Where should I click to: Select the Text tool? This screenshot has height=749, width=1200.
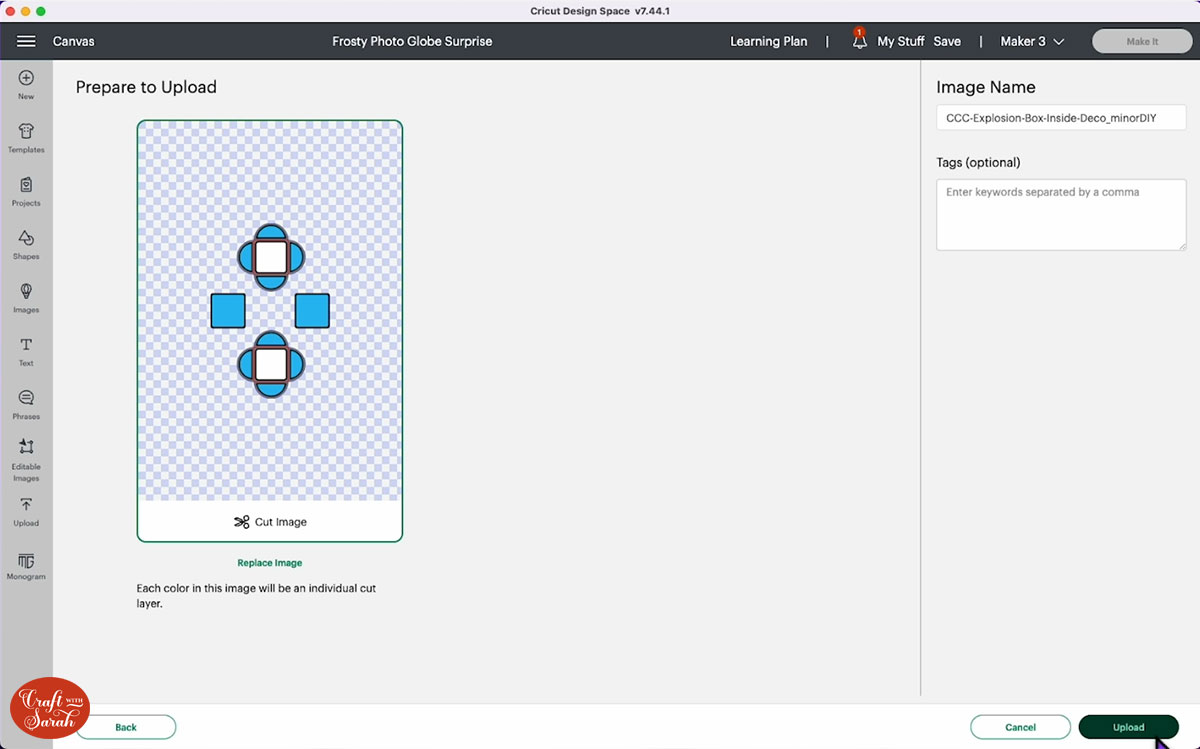(26, 350)
